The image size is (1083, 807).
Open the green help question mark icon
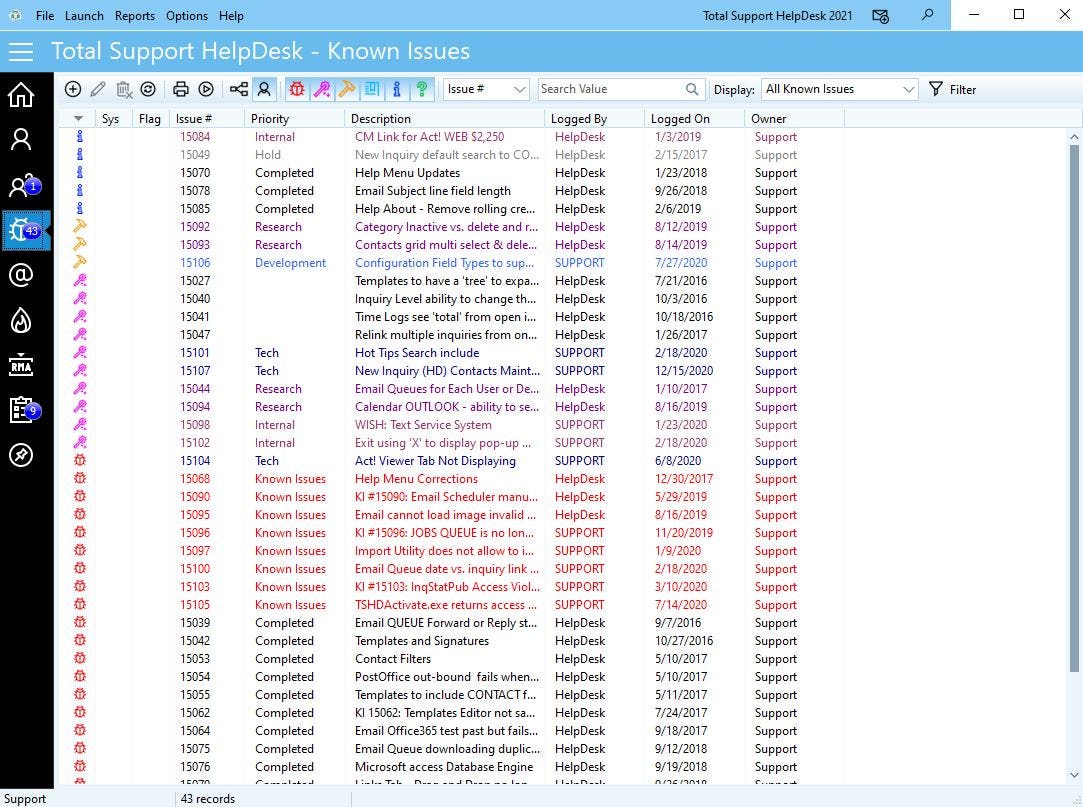tap(422, 89)
